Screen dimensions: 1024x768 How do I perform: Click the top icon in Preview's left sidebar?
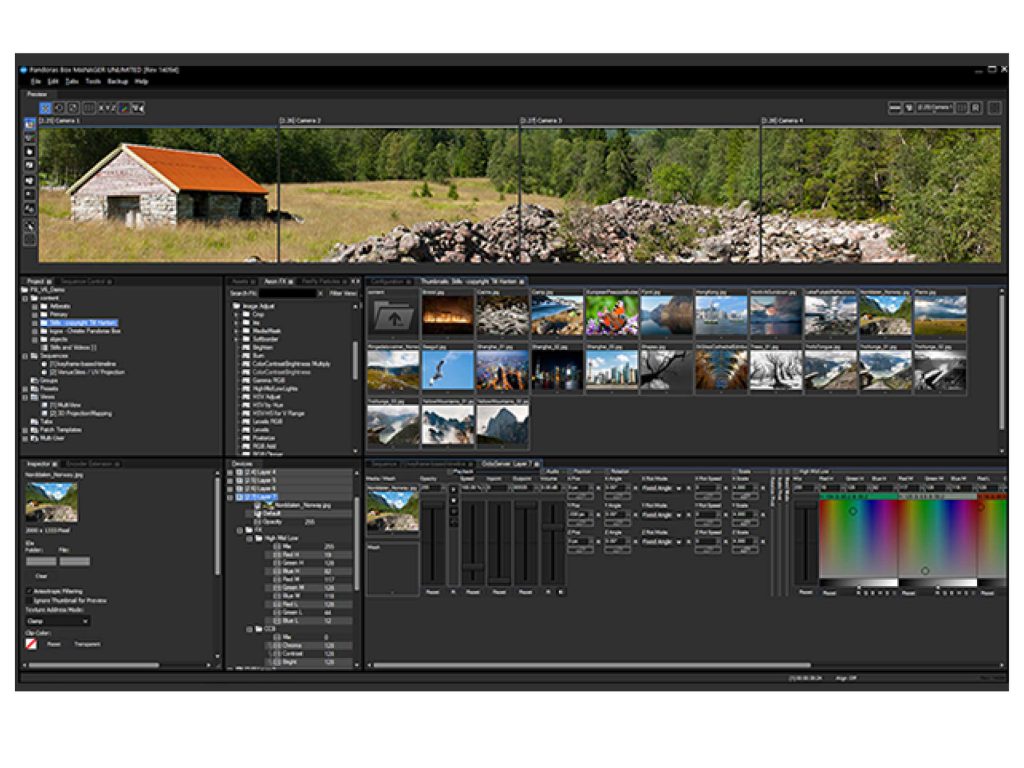pyautogui.click(x=30, y=124)
